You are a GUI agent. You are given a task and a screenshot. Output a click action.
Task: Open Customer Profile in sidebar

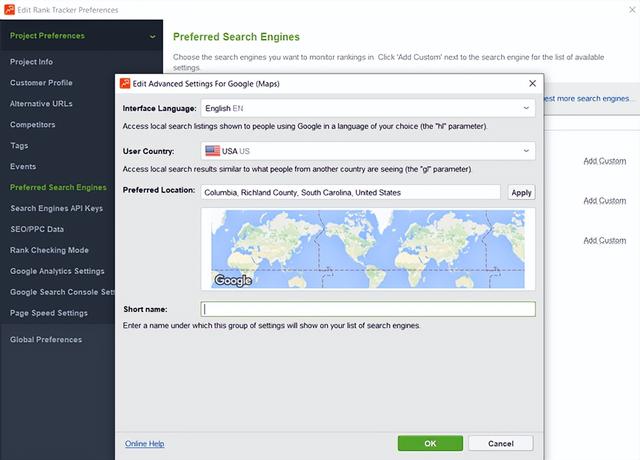41,82
